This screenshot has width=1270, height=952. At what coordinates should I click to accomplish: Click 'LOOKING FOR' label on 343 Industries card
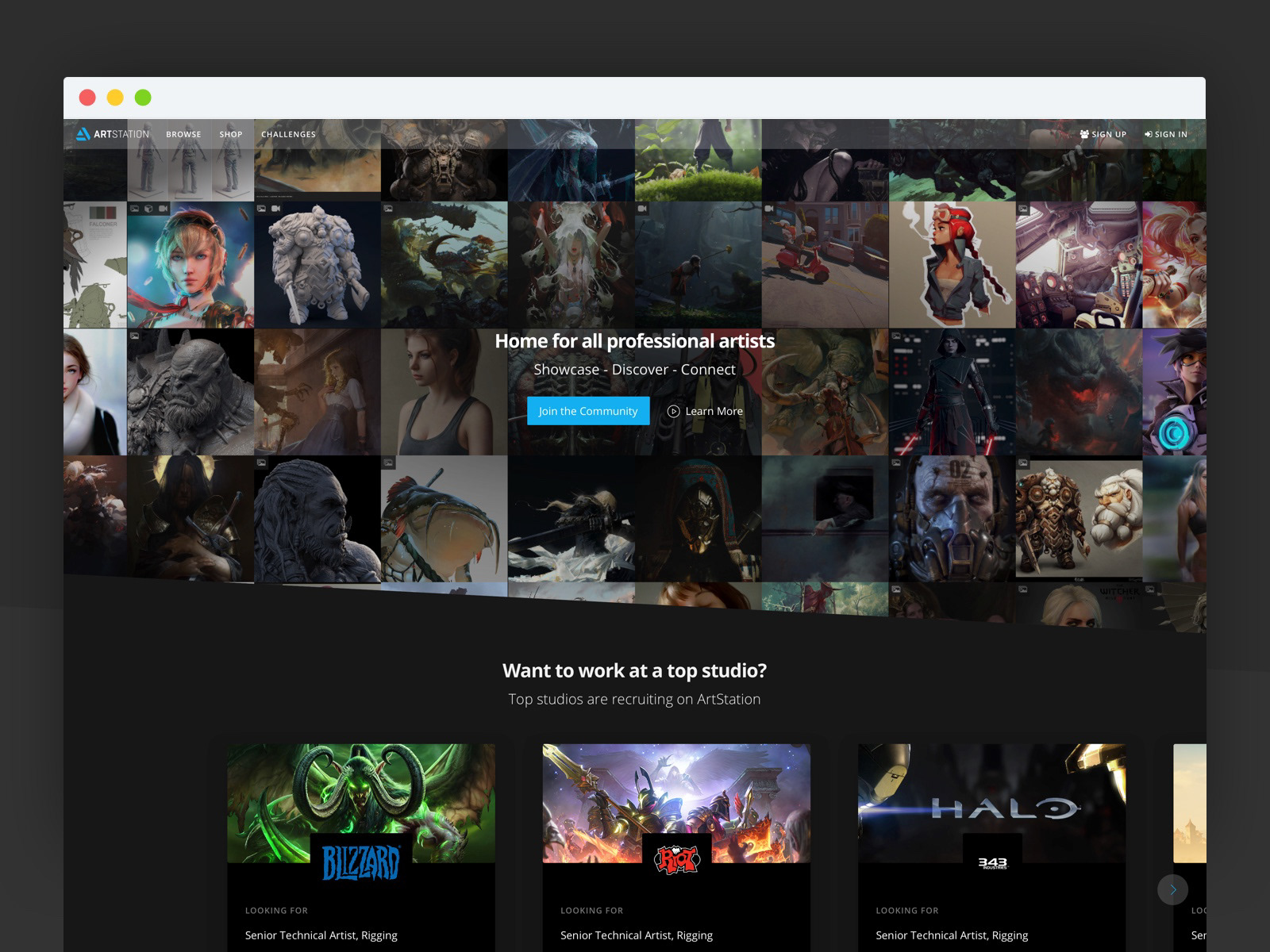click(x=906, y=911)
